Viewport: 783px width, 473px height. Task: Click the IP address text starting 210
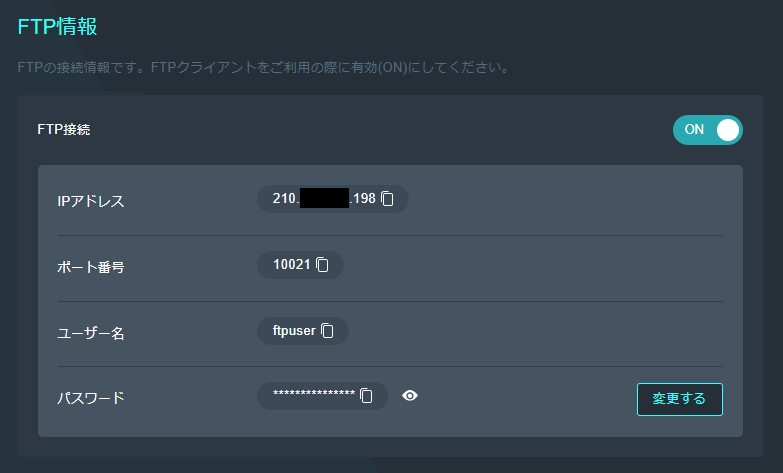click(285, 199)
